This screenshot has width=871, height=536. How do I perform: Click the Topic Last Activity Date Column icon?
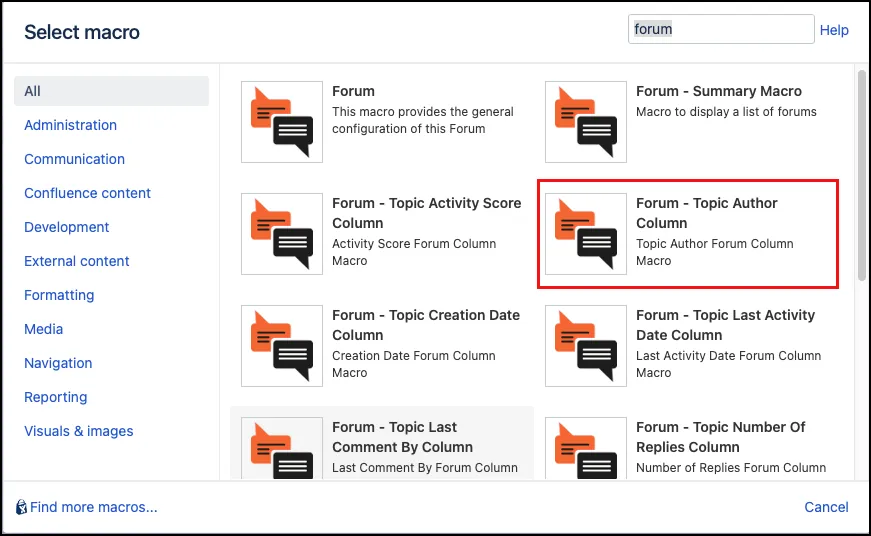pos(585,346)
